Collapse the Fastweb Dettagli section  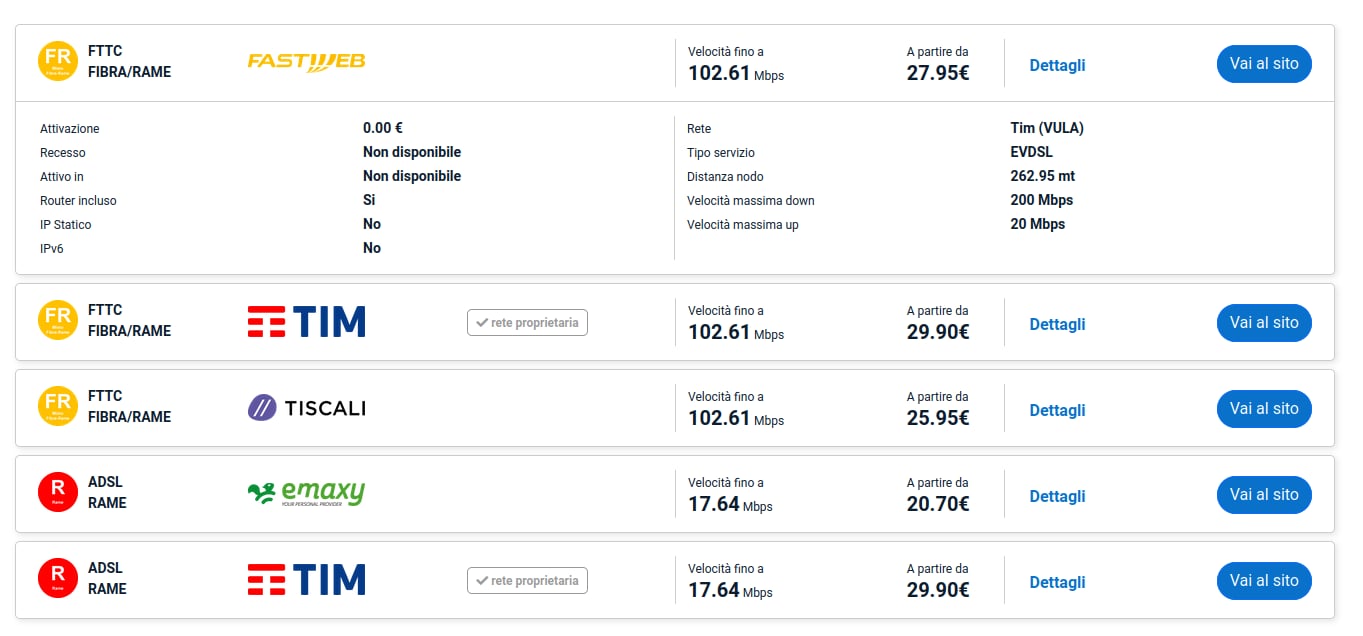1057,65
